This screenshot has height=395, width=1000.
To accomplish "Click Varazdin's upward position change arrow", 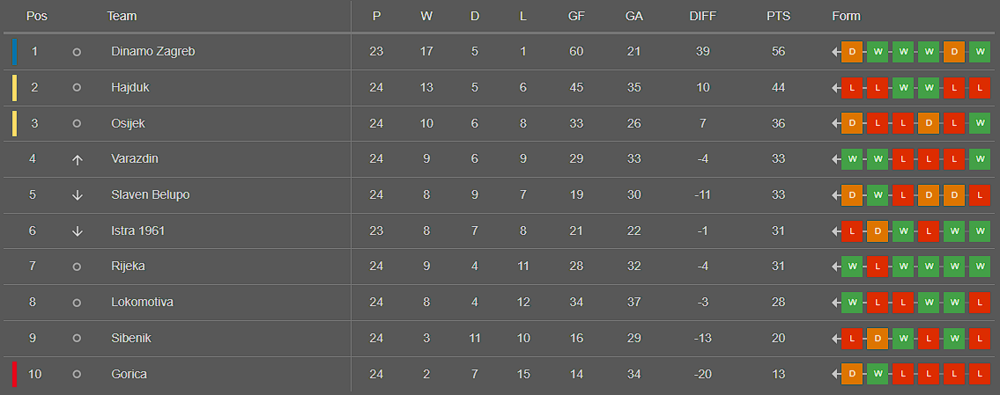I will (x=77, y=160).
